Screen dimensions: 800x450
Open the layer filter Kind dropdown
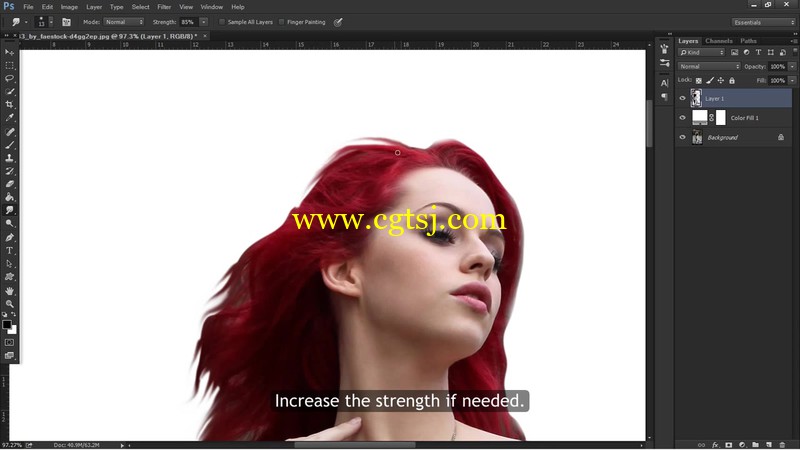click(x=701, y=52)
